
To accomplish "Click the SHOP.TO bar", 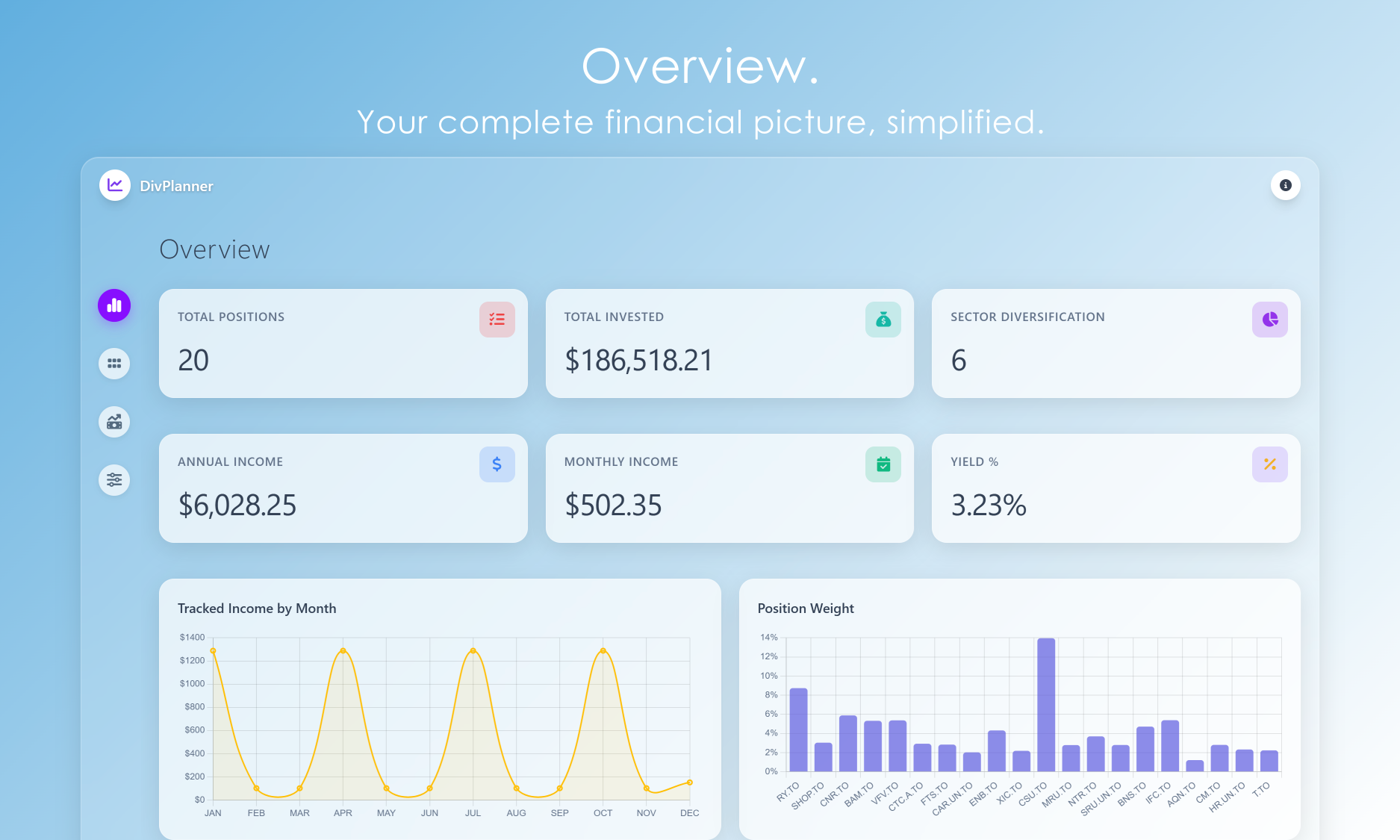I will (x=824, y=757).
